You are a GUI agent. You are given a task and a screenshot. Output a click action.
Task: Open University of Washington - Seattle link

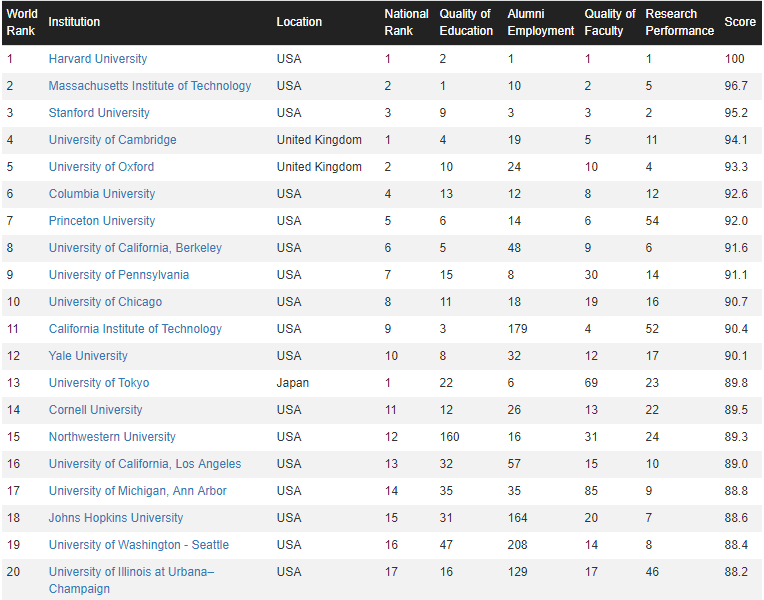coord(139,545)
